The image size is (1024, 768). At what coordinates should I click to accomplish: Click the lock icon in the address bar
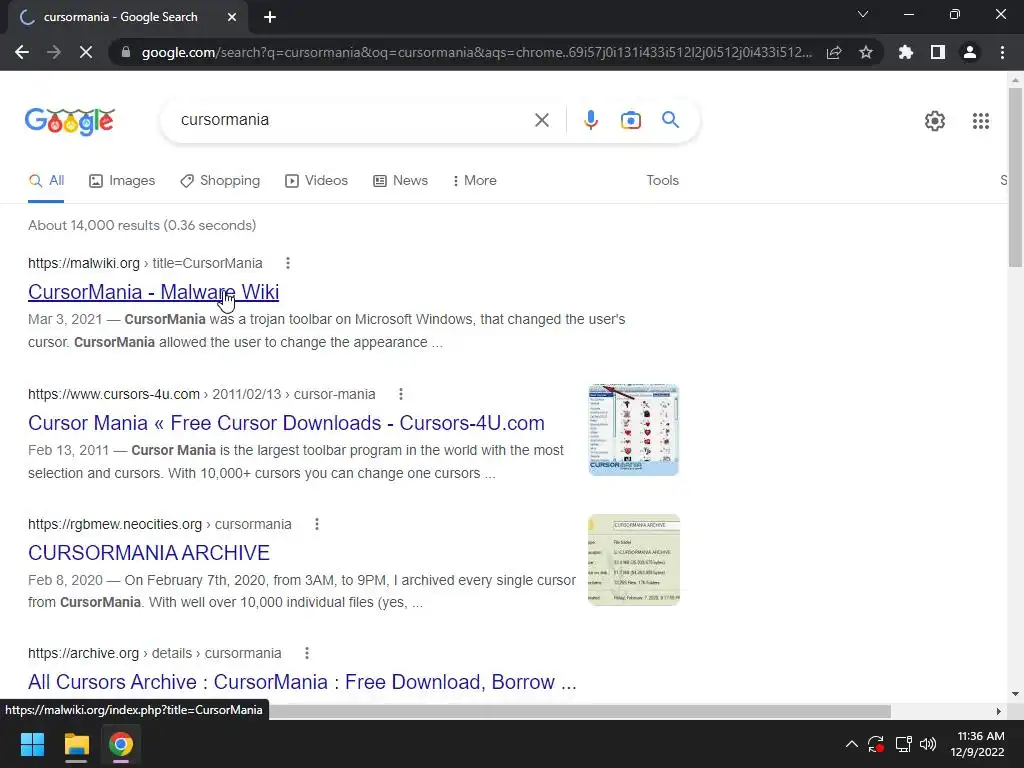point(126,52)
